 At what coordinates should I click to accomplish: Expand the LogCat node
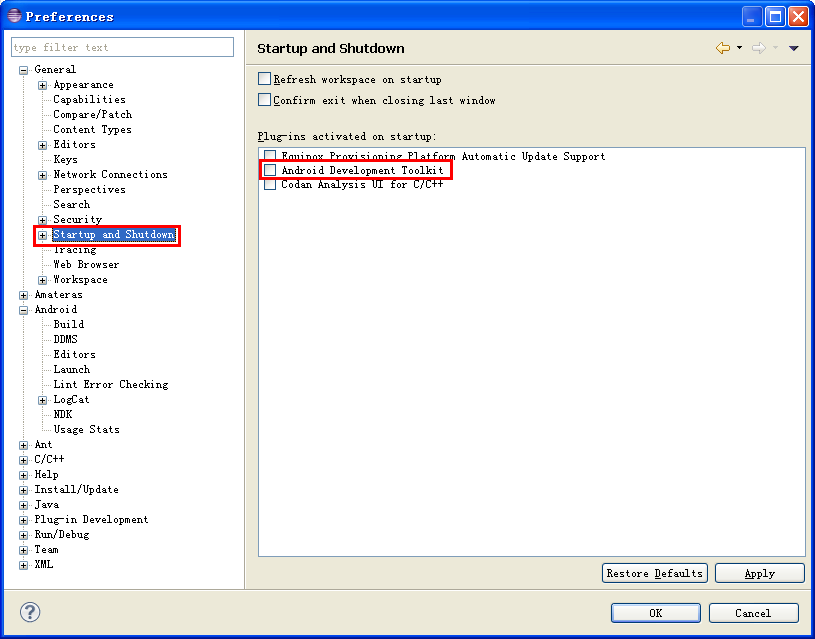43,400
